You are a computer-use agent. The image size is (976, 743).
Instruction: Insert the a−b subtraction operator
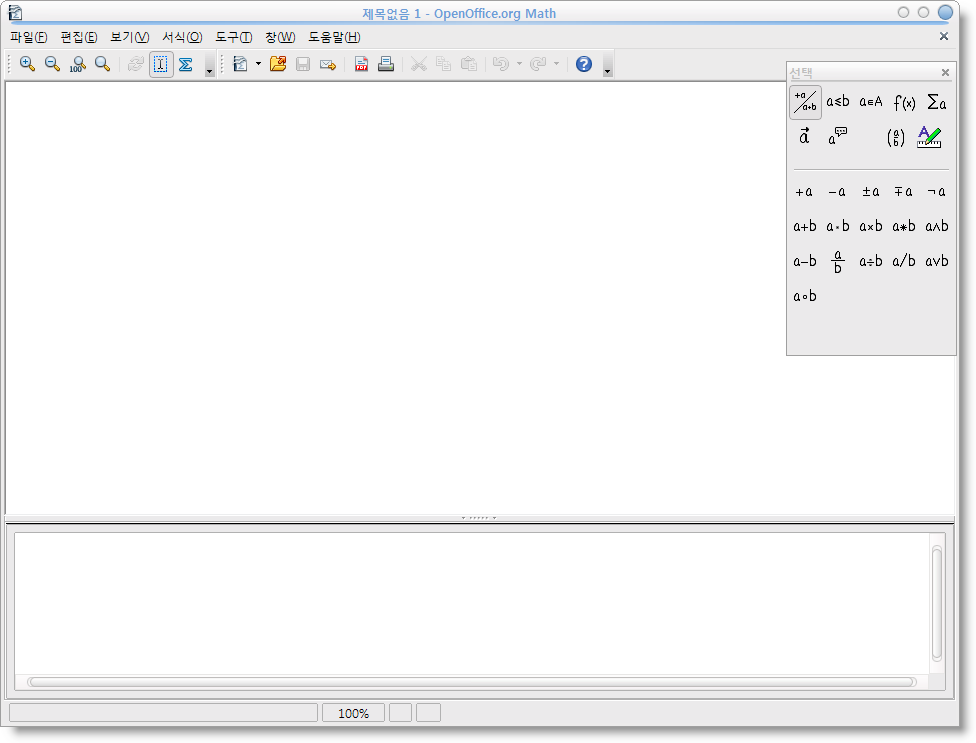(805, 261)
